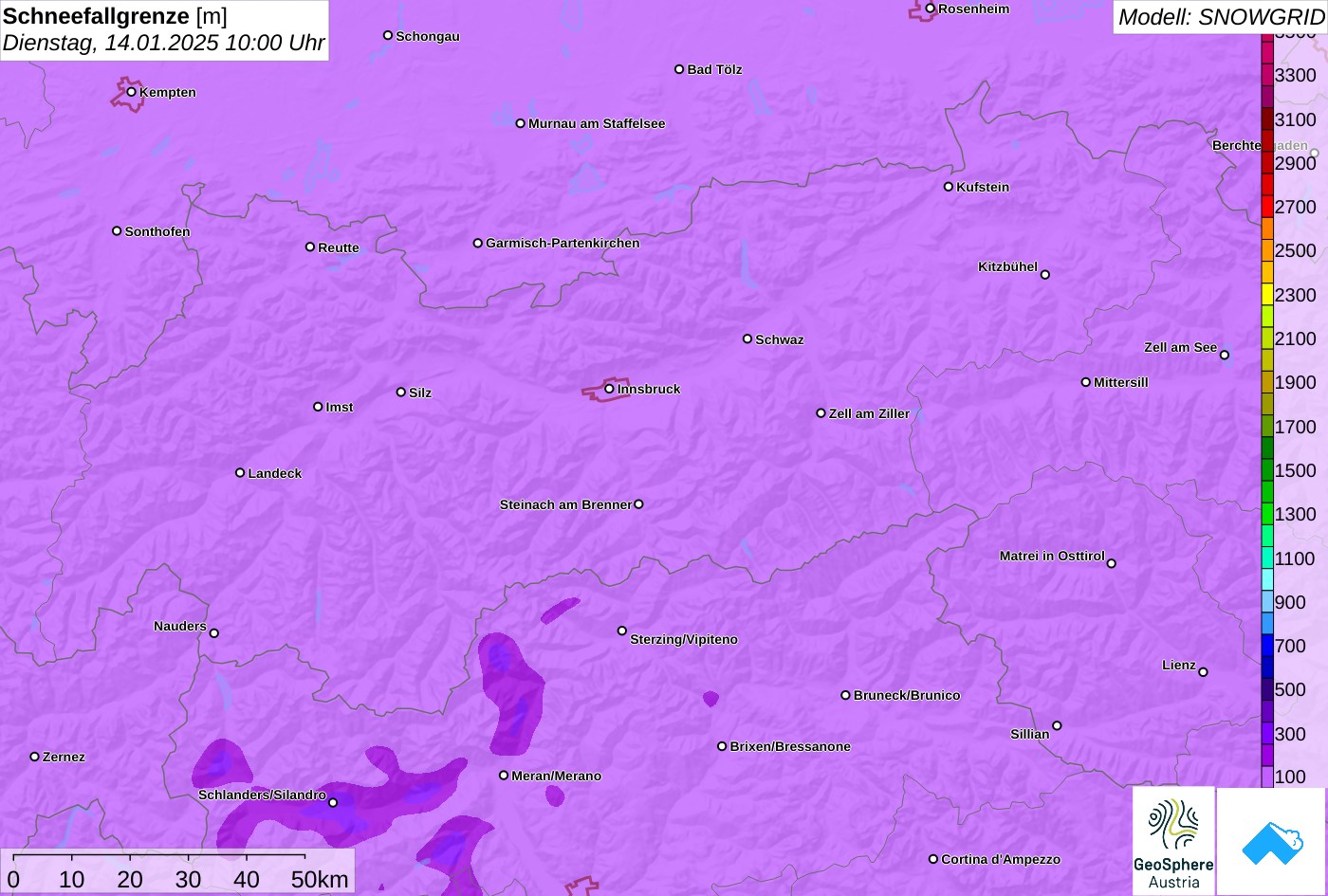Click the "Schneefallgrenze [m]" map title
The height and width of the screenshot is (896, 1328).
pyautogui.click(x=116, y=16)
